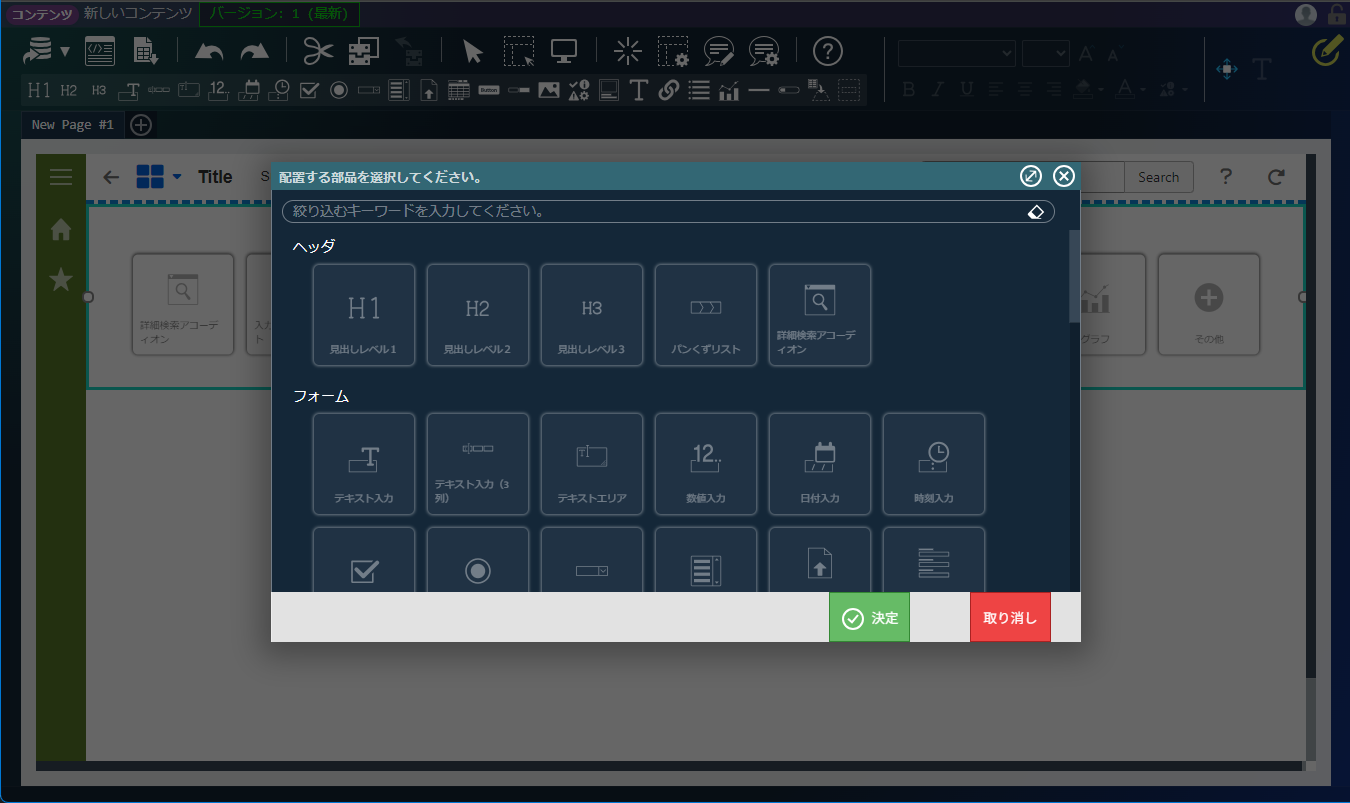Pick the checkbox part tile in the dialog

[x=364, y=560]
